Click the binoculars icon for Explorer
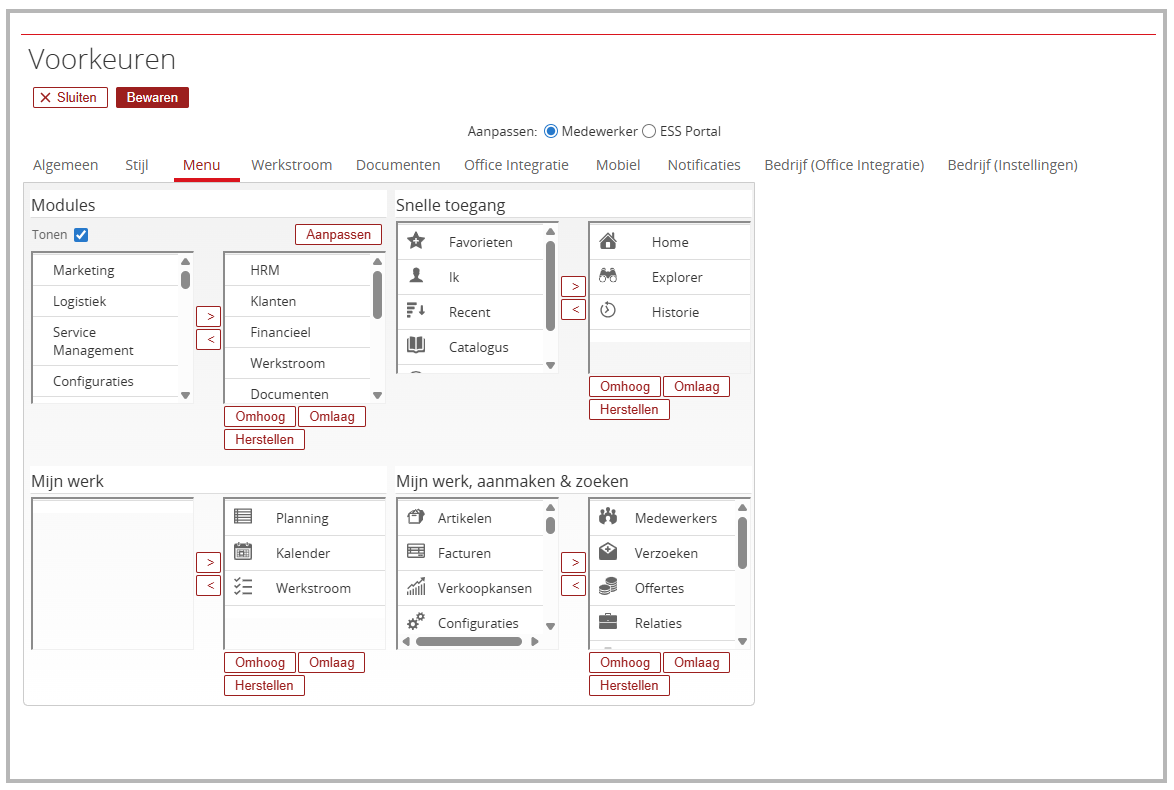The width and height of the screenshot is (1174, 790). [x=607, y=277]
